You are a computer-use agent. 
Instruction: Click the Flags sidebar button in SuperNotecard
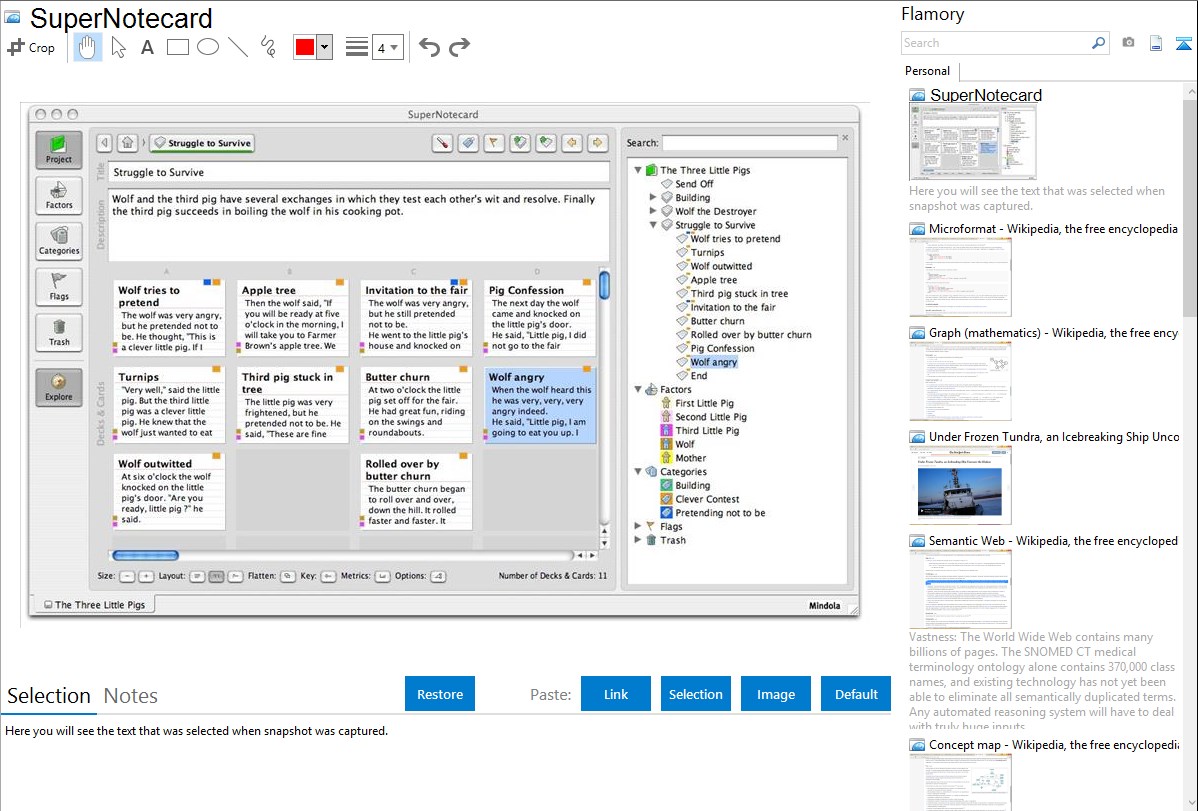tap(59, 287)
